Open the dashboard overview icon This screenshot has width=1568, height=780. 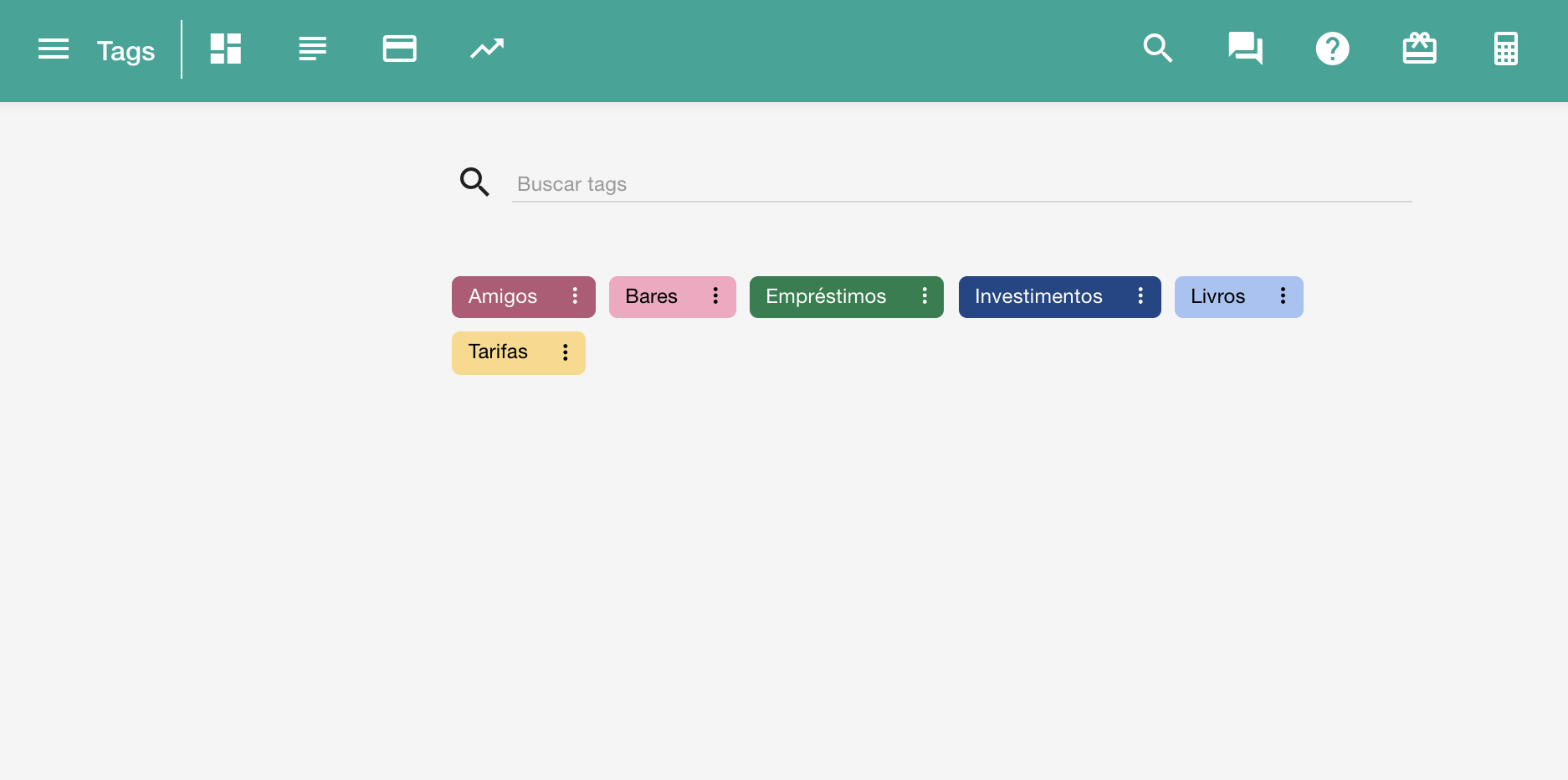pyautogui.click(x=226, y=49)
